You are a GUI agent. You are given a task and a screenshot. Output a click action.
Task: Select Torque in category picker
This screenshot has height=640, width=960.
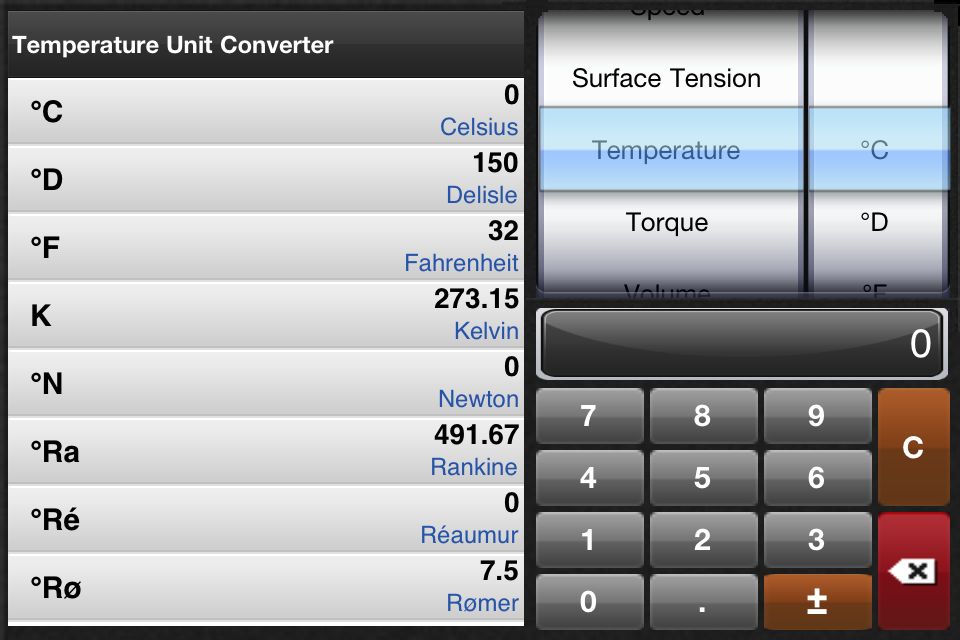click(667, 222)
